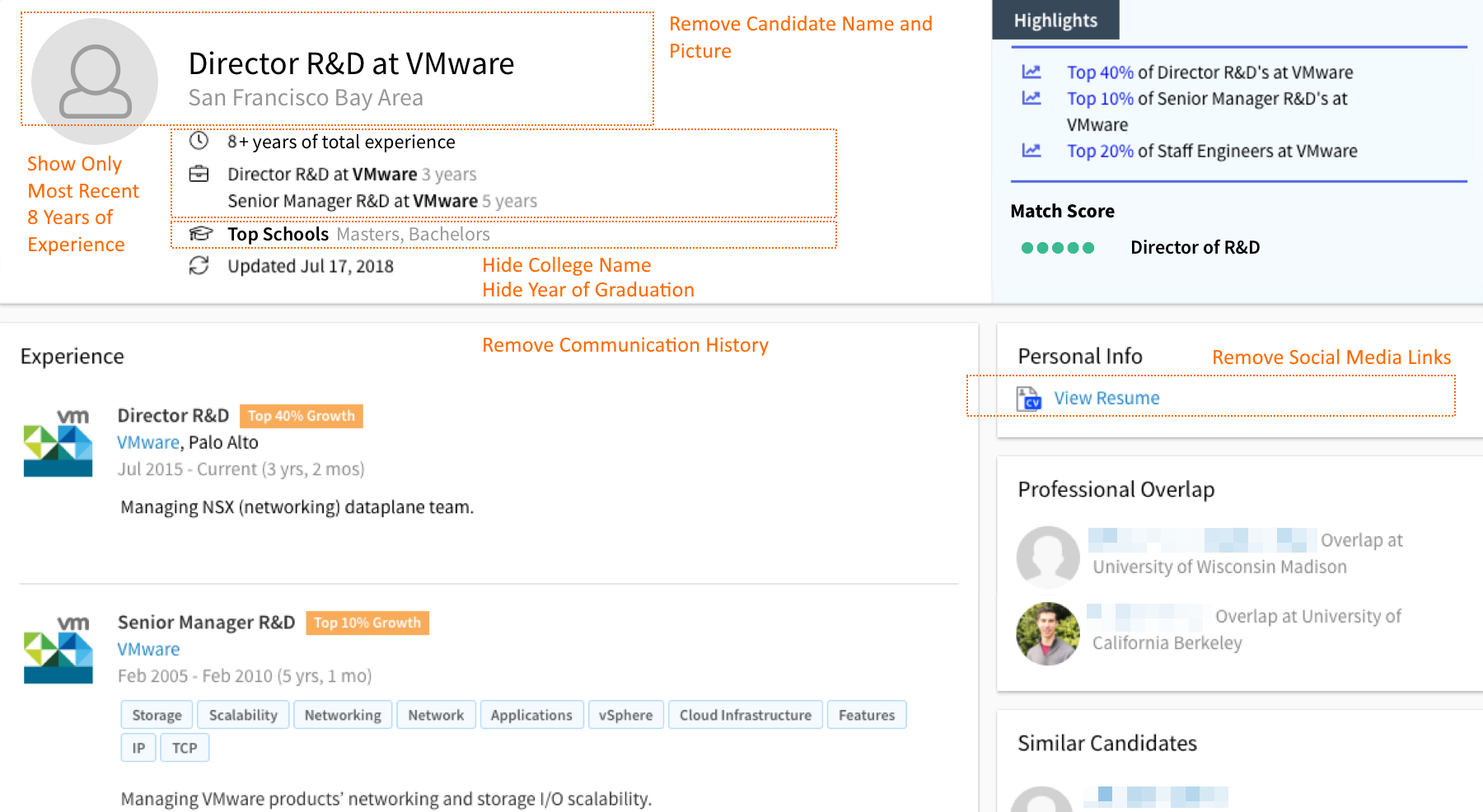Image resolution: width=1483 pixels, height=812 pixels.
Task: Click the Professional Overlap heading
Action: point(1116,490)
